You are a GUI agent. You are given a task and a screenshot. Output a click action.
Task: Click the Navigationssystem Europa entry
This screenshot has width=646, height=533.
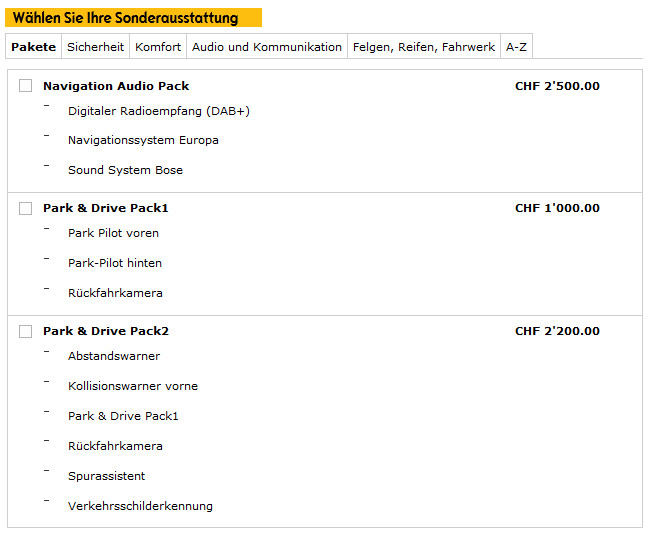pyautogui.click(x=143, y=140)
